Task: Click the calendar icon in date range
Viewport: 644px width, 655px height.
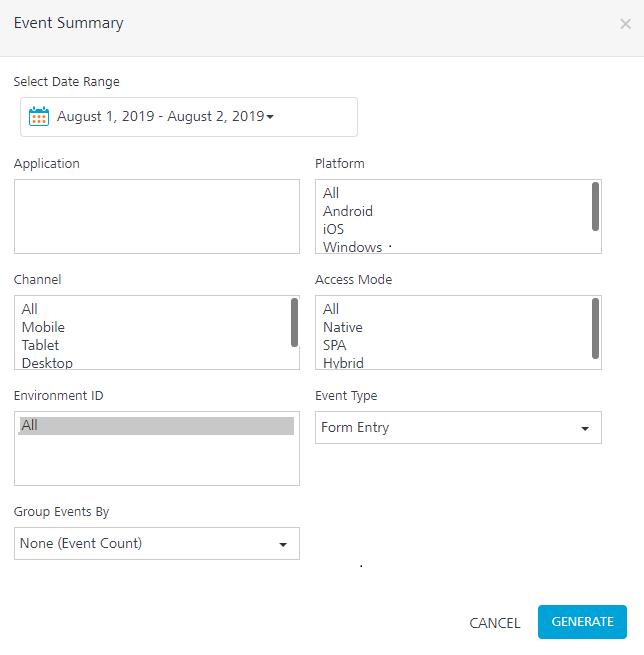Action: click(39, 116)
